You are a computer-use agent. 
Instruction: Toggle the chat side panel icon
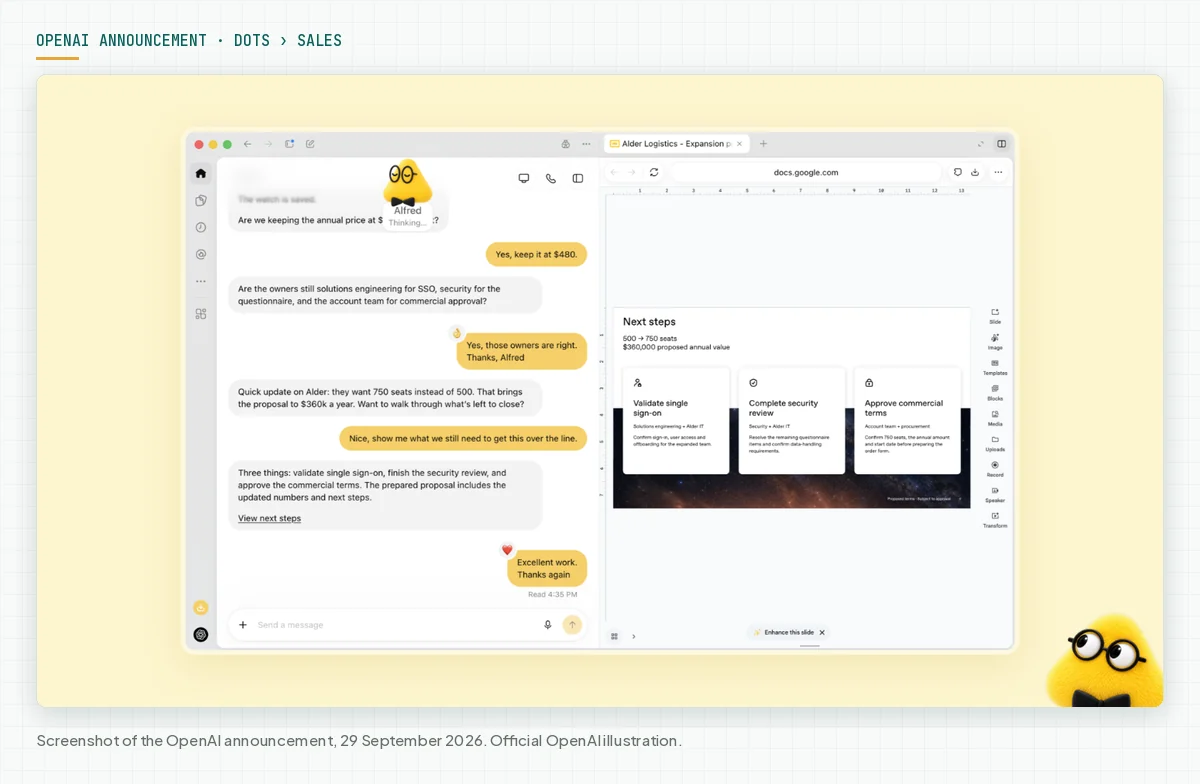[x=578, y=178]
